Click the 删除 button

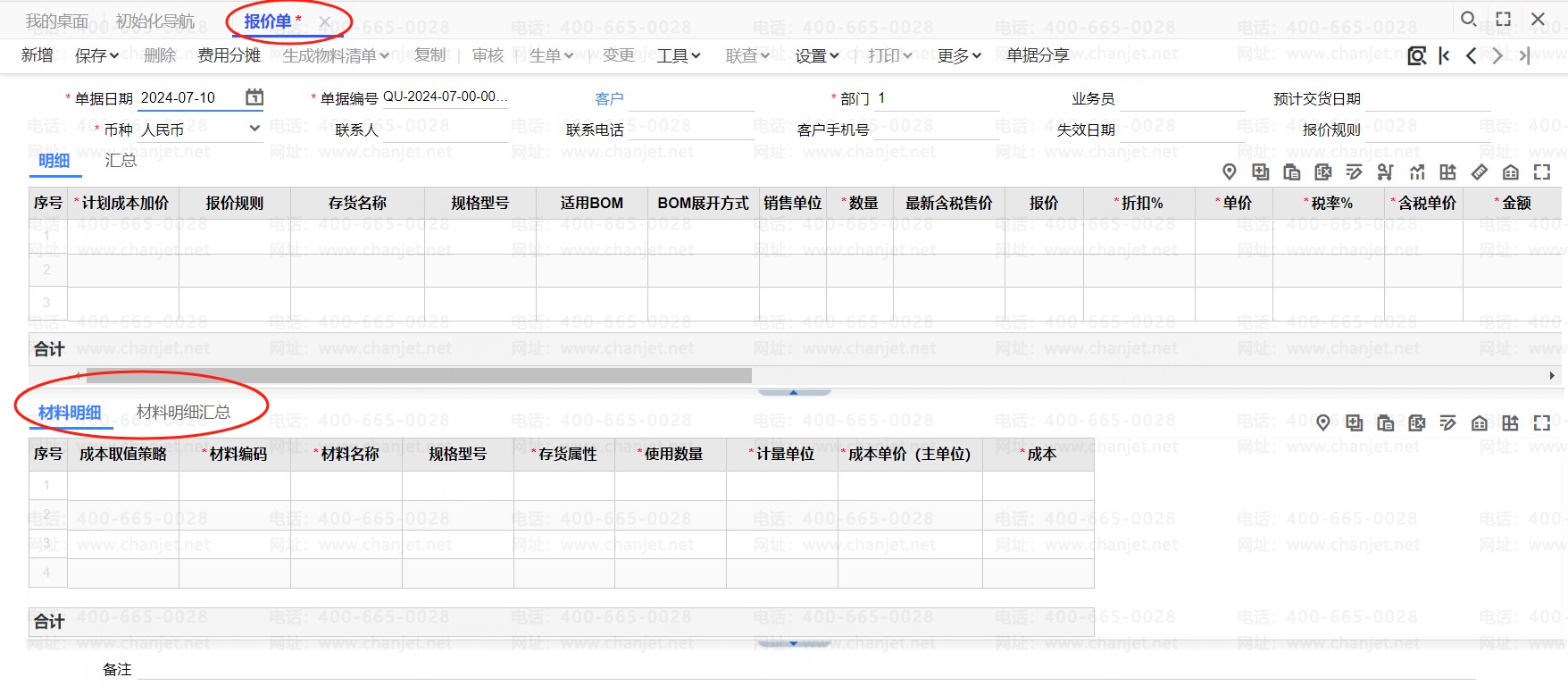pos(160,55)
